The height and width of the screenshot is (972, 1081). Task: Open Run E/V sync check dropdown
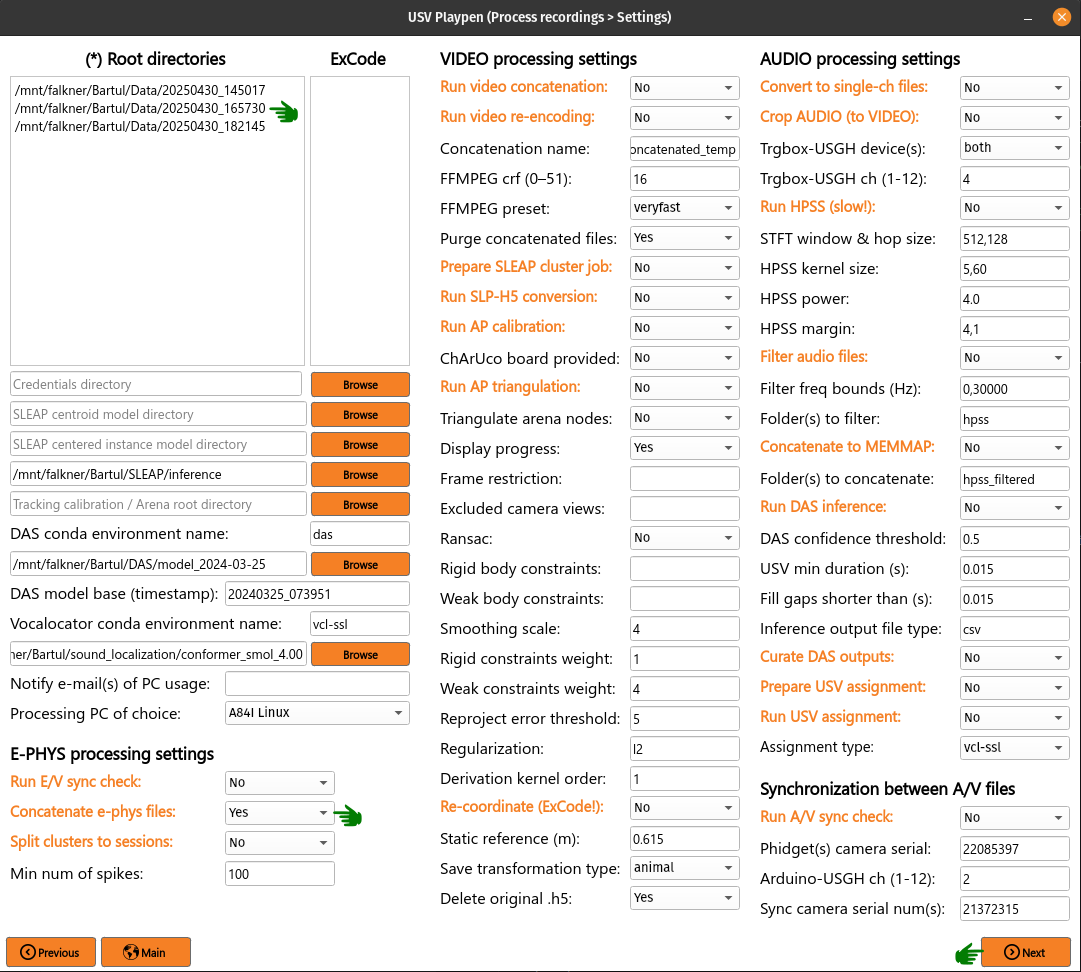(x=279, y=782)
